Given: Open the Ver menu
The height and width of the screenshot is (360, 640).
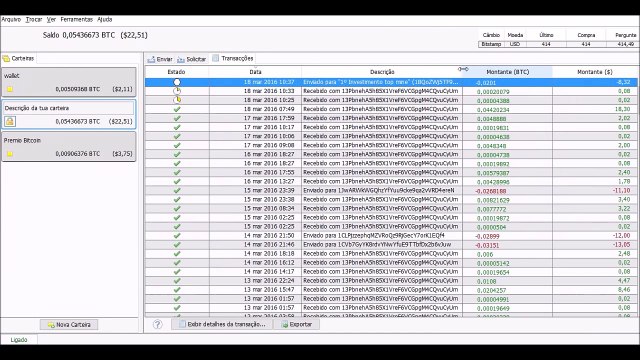Looking at the screenshot, I should pyautogui.click(x=51, y=19).
